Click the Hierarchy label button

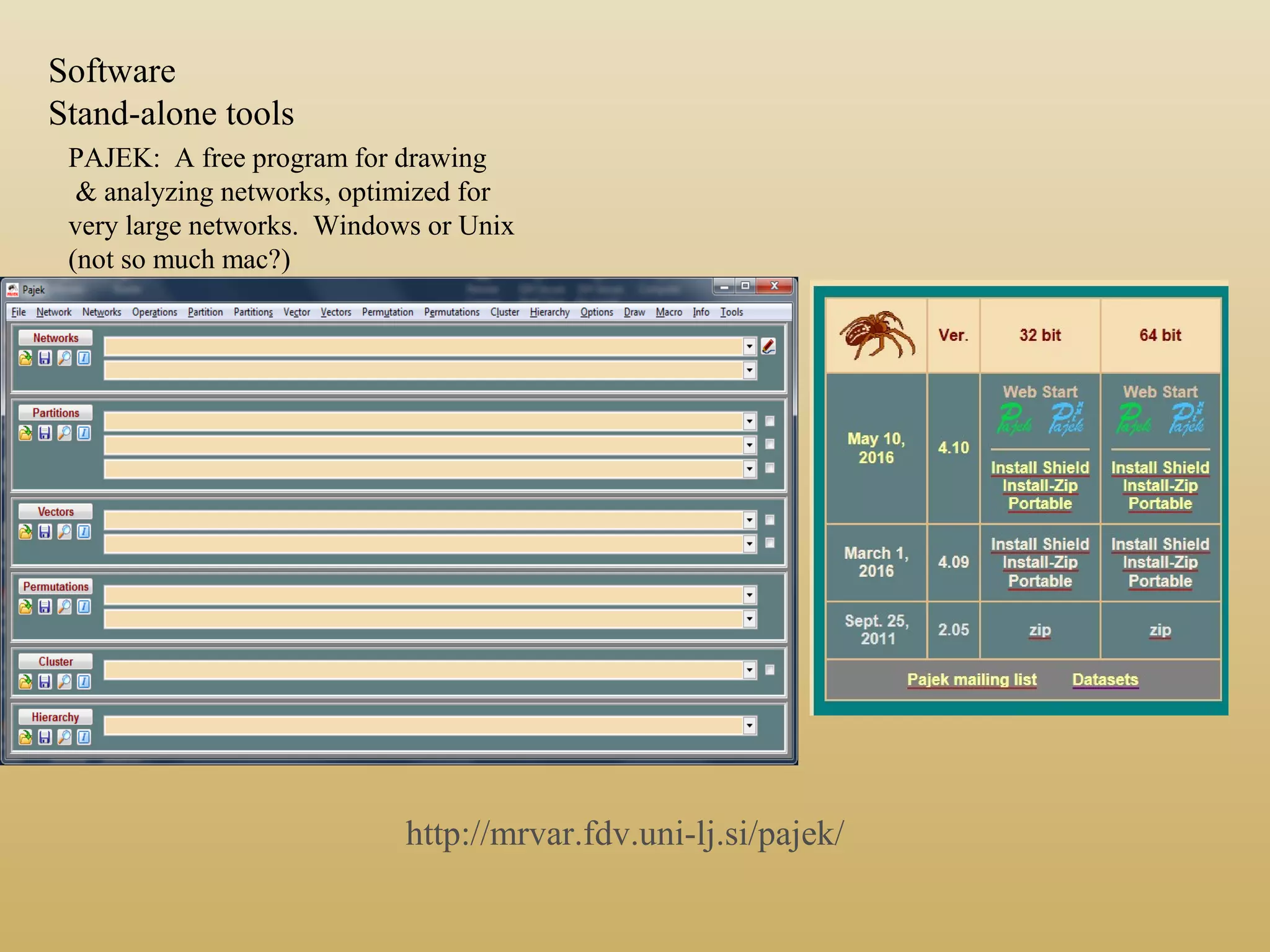pos(55,716)
